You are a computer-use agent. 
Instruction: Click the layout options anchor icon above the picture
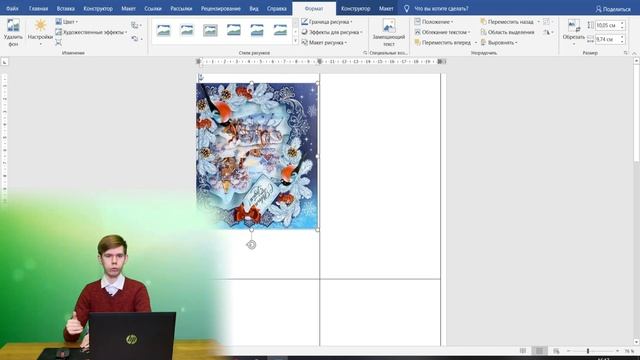(x=200, y=77)
